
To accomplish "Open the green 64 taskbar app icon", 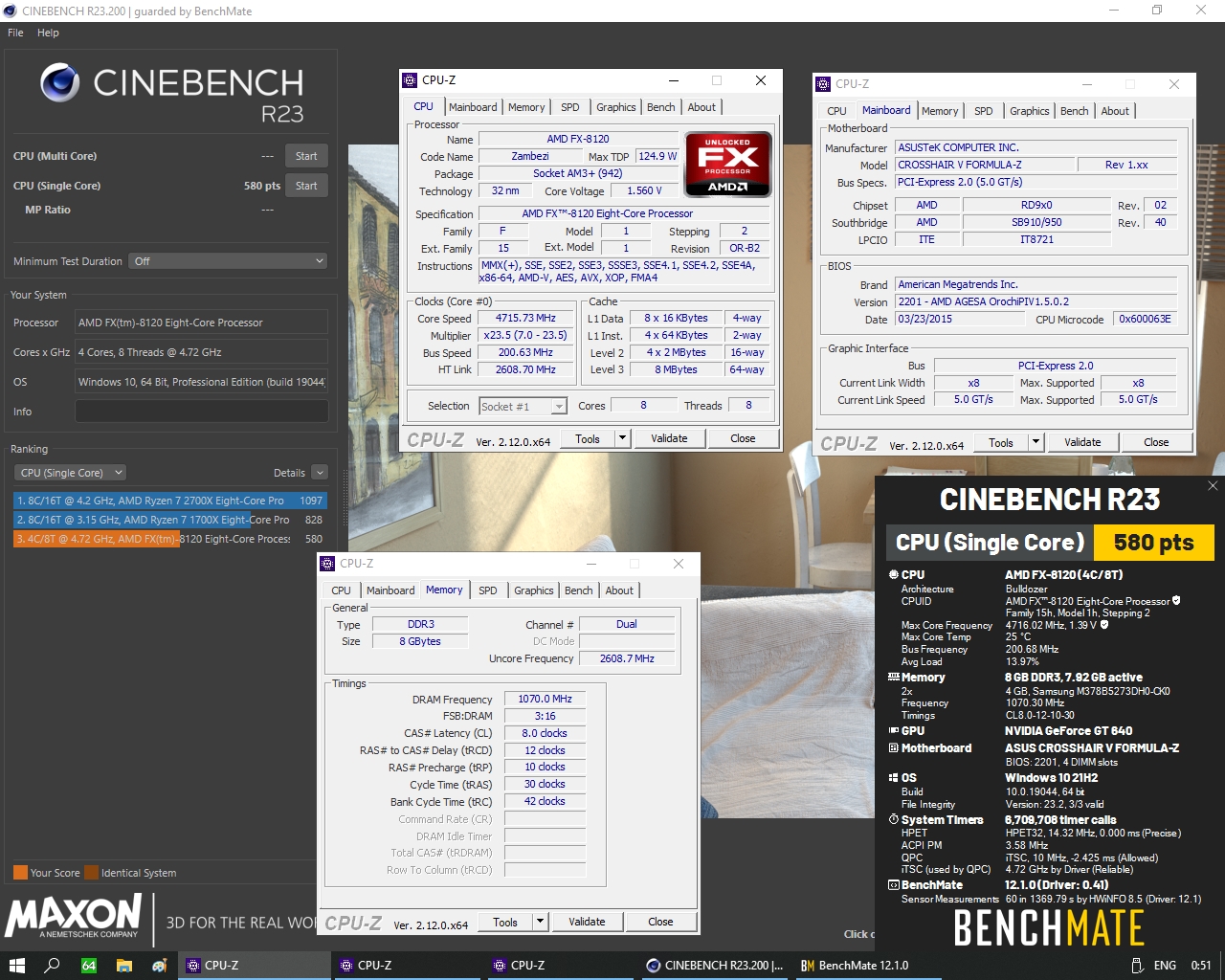I will coord(88,966).
